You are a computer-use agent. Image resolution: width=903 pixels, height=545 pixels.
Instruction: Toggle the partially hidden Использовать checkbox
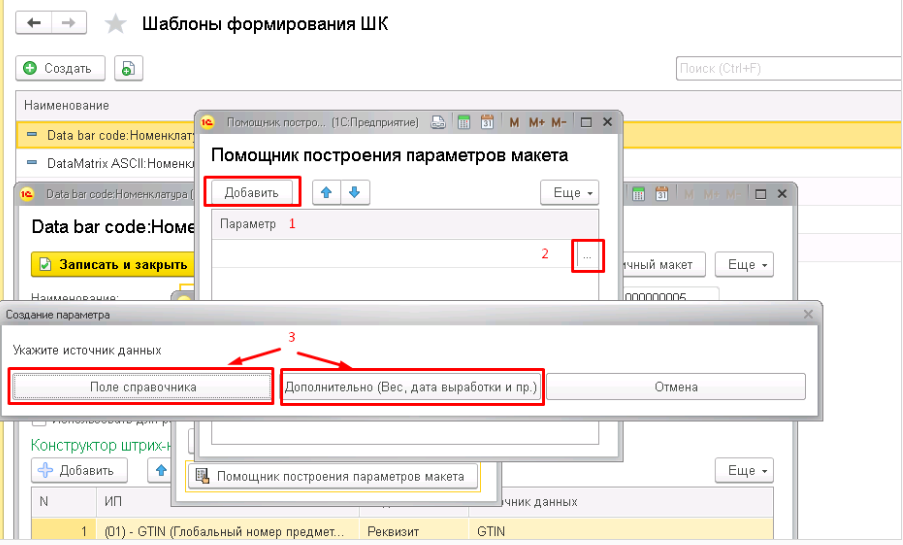click(x=39, y=422)
